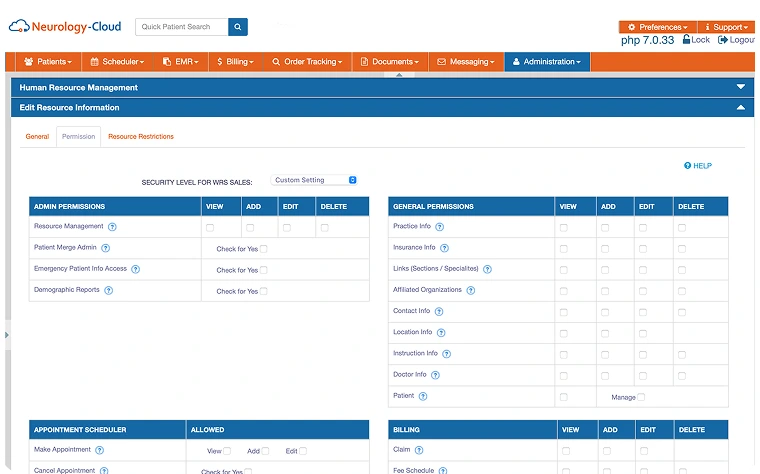Screen dimensions: 760x474
Task: Open help icon for Cancel Appointment
Action: point(104,471)
